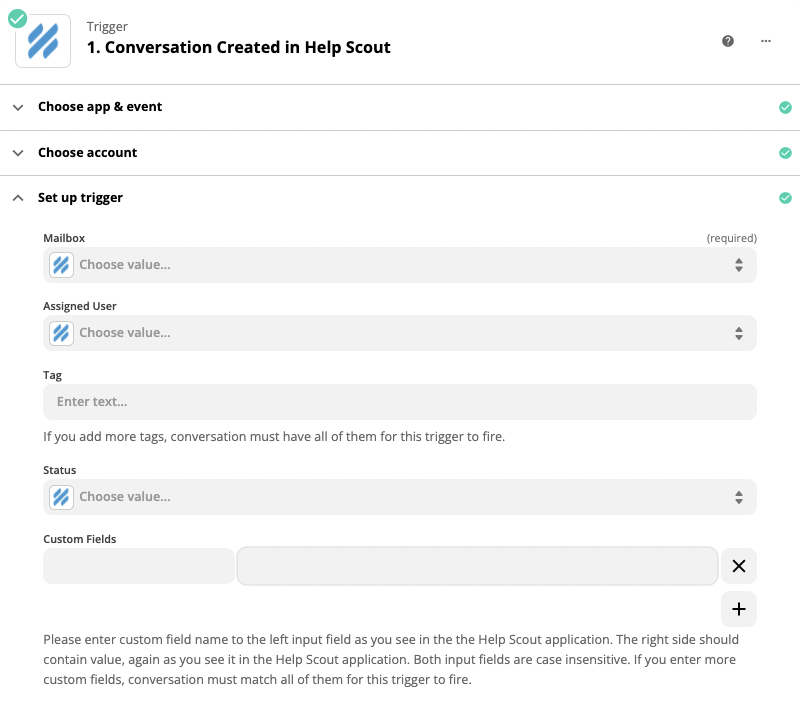This screenshot has width=800, height=708.
Task: Open the help question mark icon
Action: point(728,41)
